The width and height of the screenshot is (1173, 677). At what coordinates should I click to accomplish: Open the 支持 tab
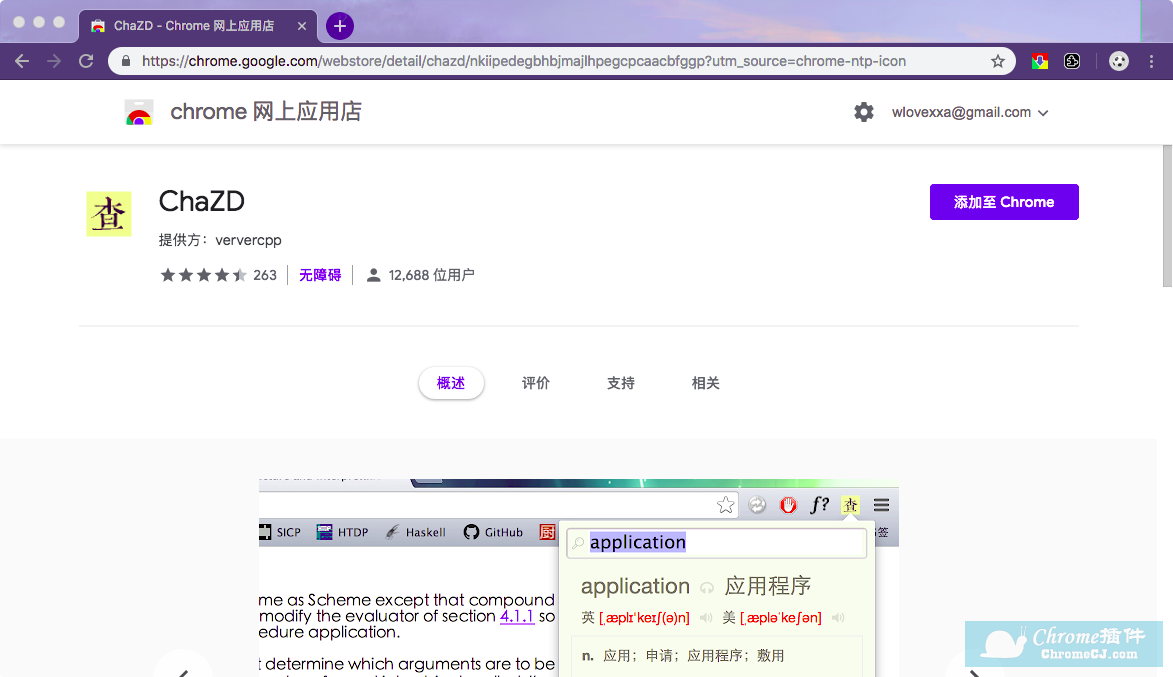pyautogui.click(x=621, y=383)
